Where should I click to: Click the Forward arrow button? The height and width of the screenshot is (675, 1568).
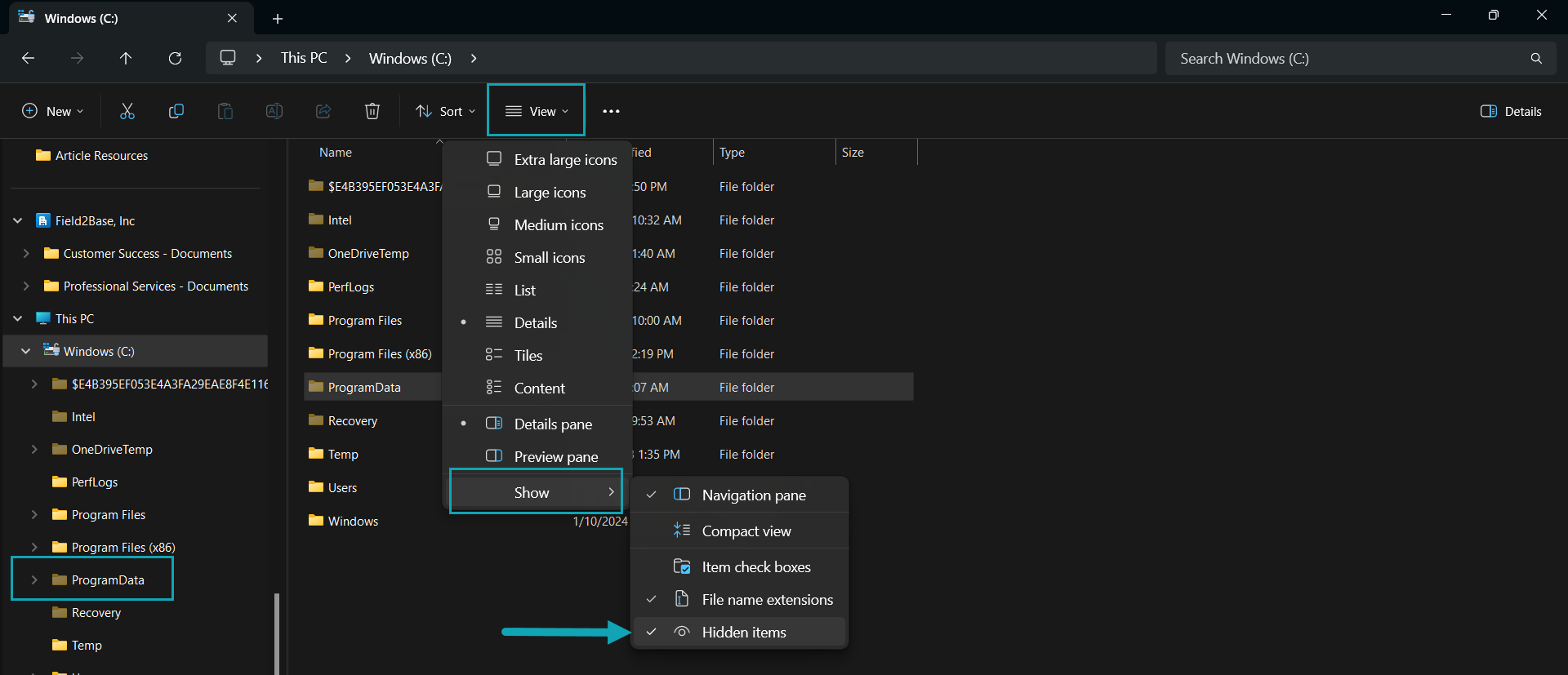pos(77,58)
